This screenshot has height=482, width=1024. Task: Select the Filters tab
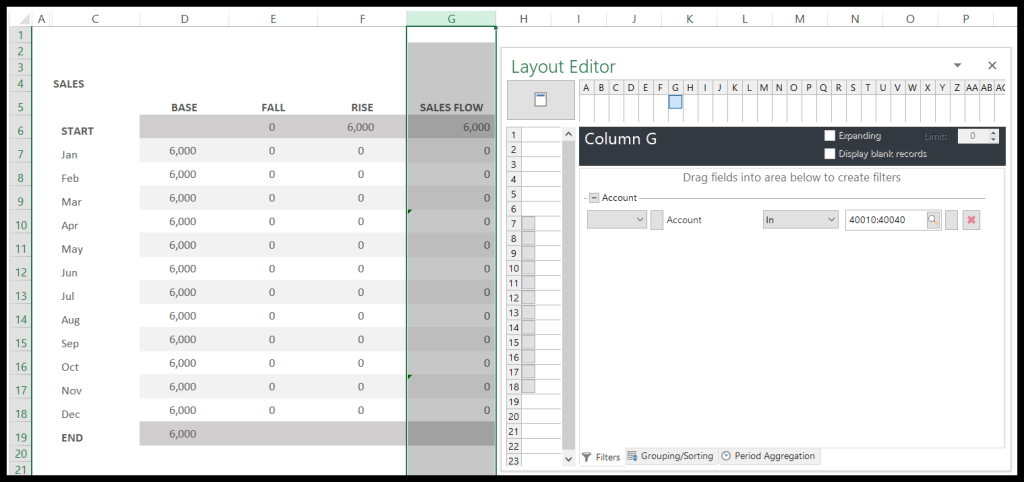tap(601, 456)
